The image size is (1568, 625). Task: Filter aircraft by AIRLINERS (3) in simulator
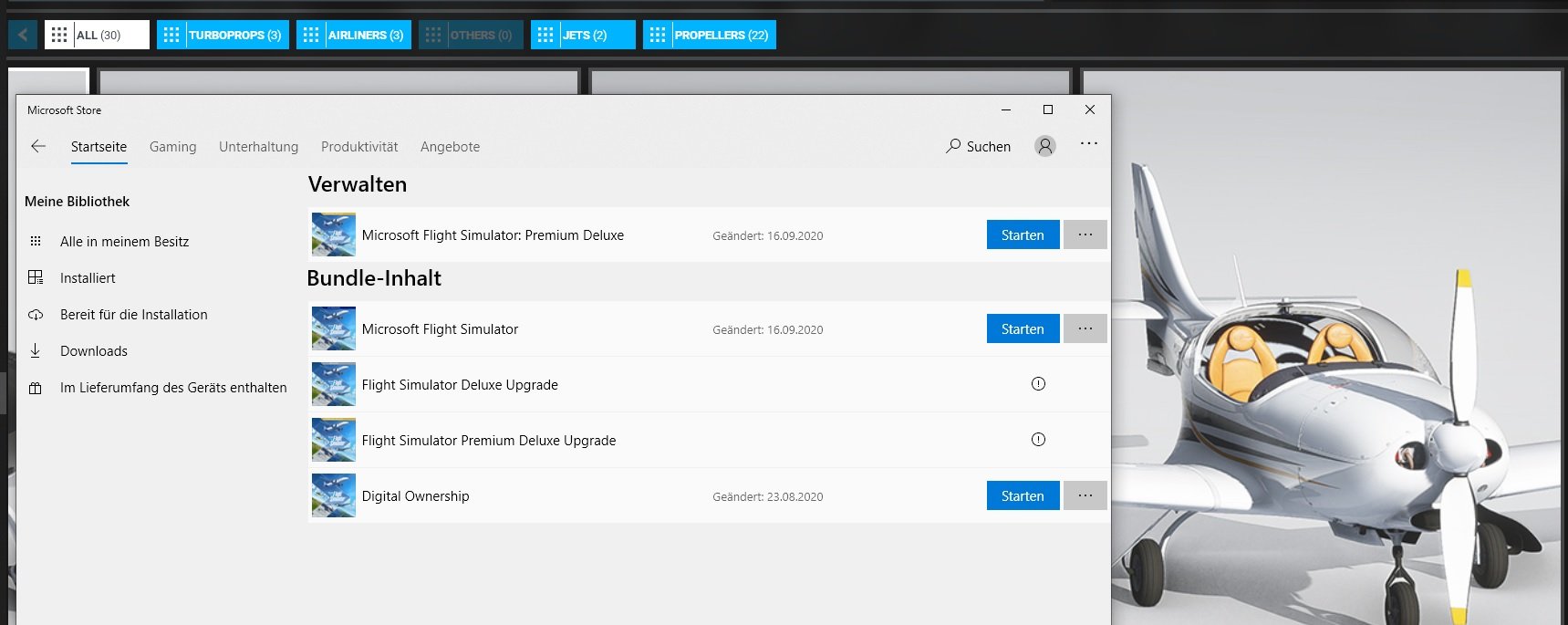354,35
